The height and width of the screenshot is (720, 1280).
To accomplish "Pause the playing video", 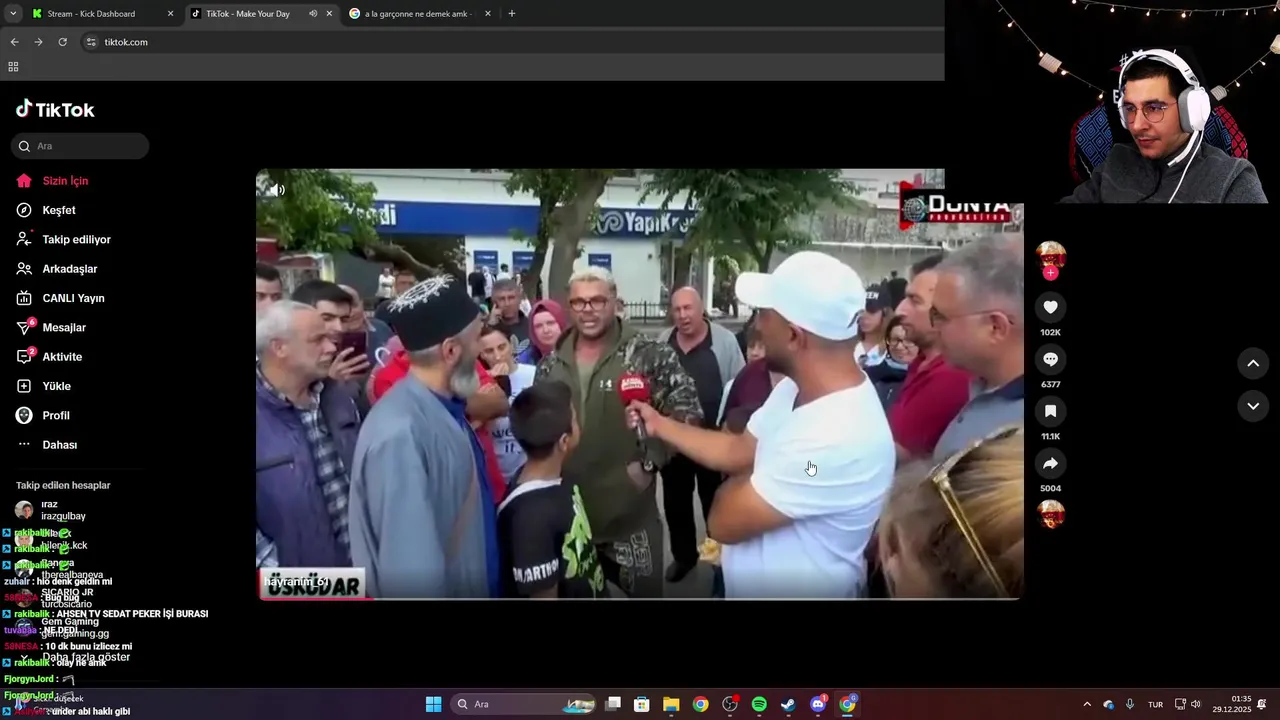I will coord(640,384).
